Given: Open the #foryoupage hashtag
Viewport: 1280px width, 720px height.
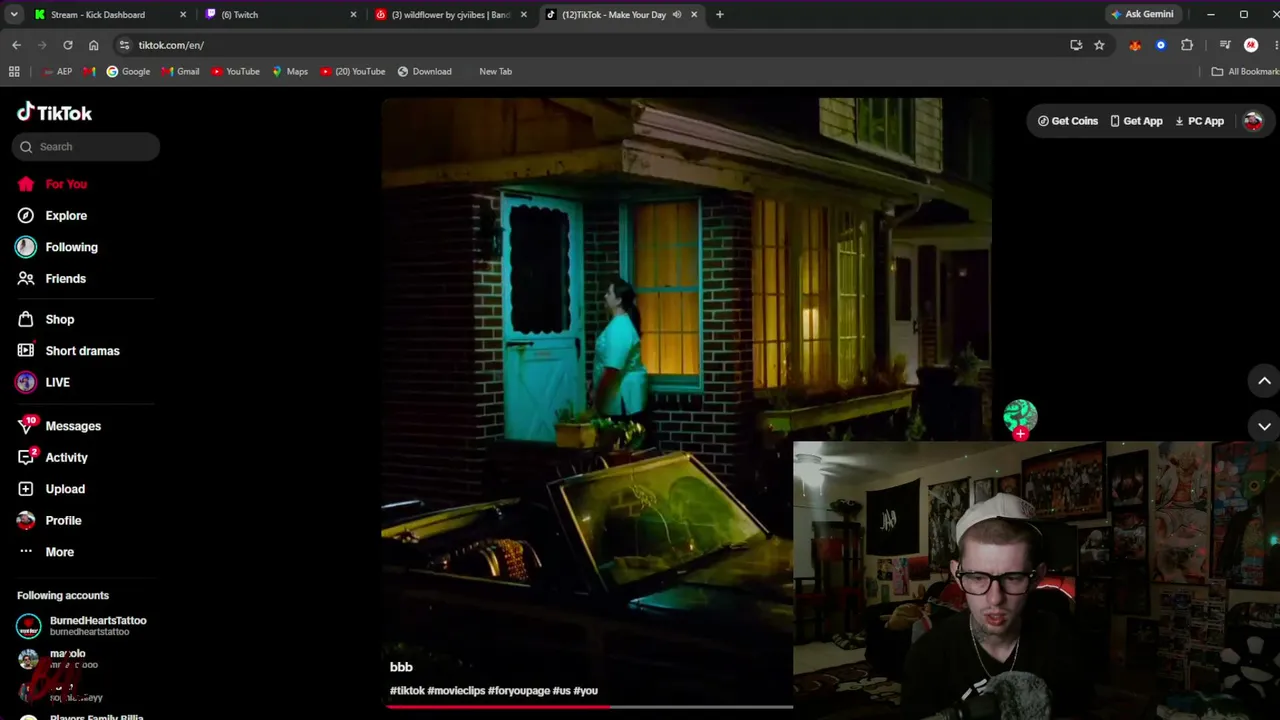Looking at the screenshot, I should pyautogui.click(x=519, y=690).
